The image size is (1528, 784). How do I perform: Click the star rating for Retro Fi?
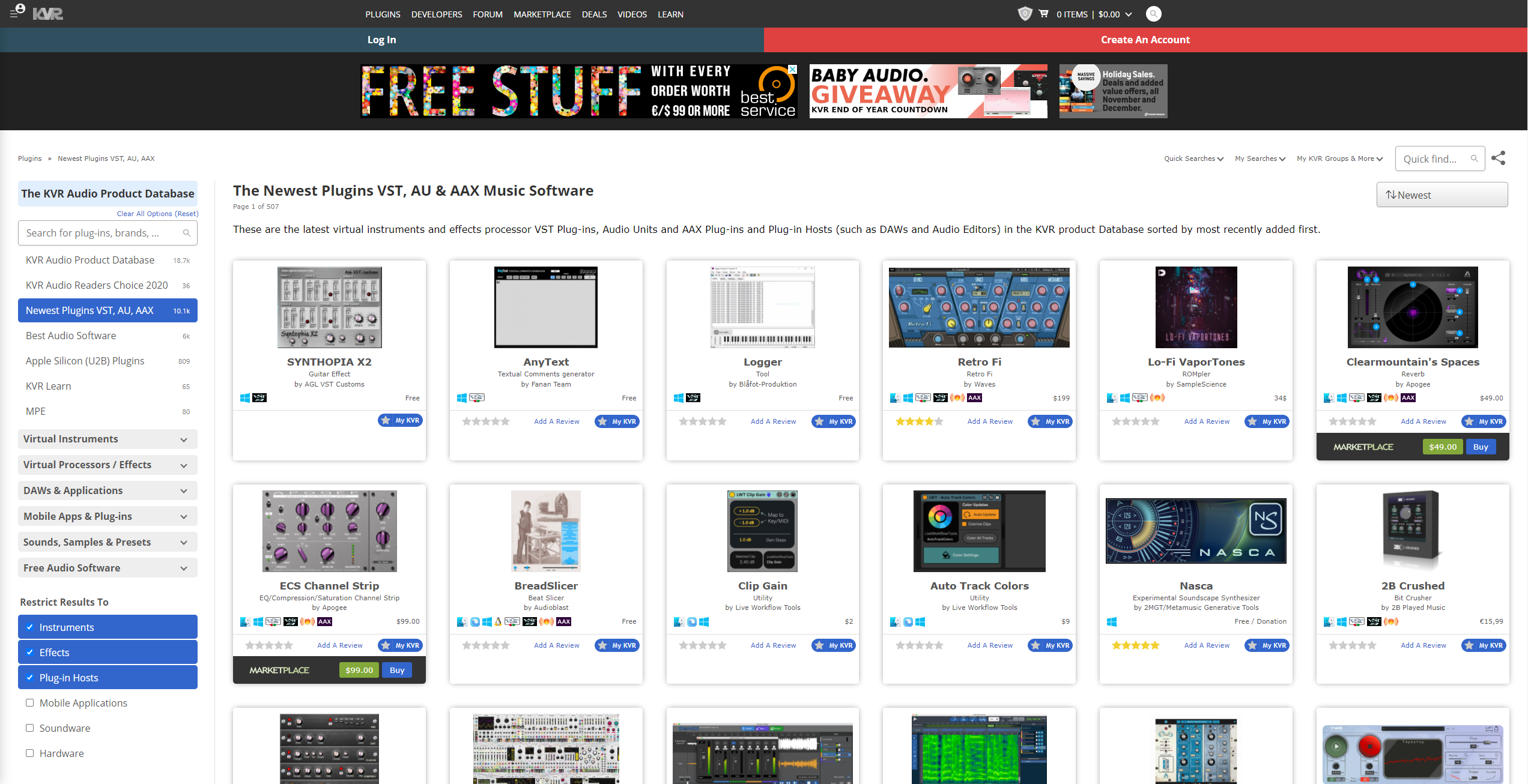(919, 421)
